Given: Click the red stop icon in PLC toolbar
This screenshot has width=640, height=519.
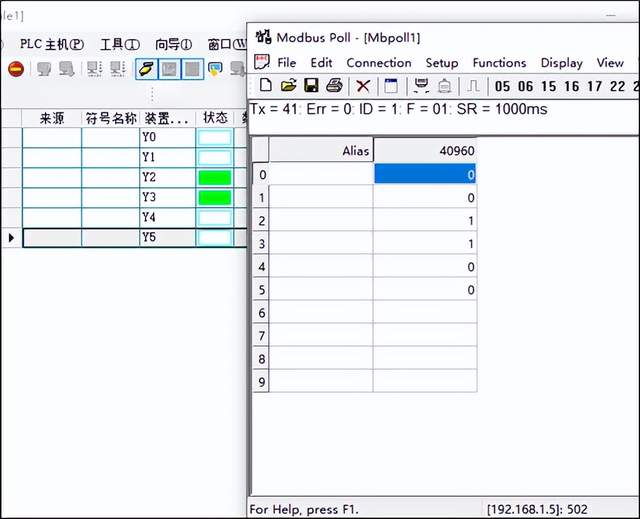Looking at the screenshot, I should (x=16, y=69).
